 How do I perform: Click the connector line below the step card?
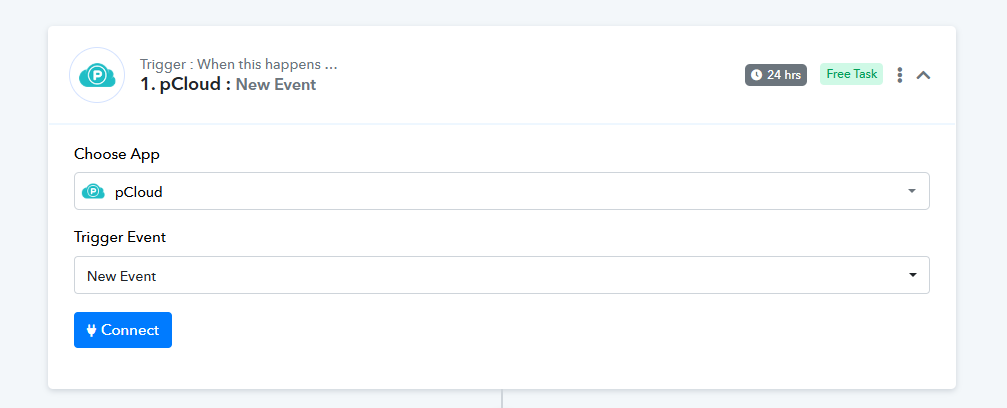[x=502, y=398]
